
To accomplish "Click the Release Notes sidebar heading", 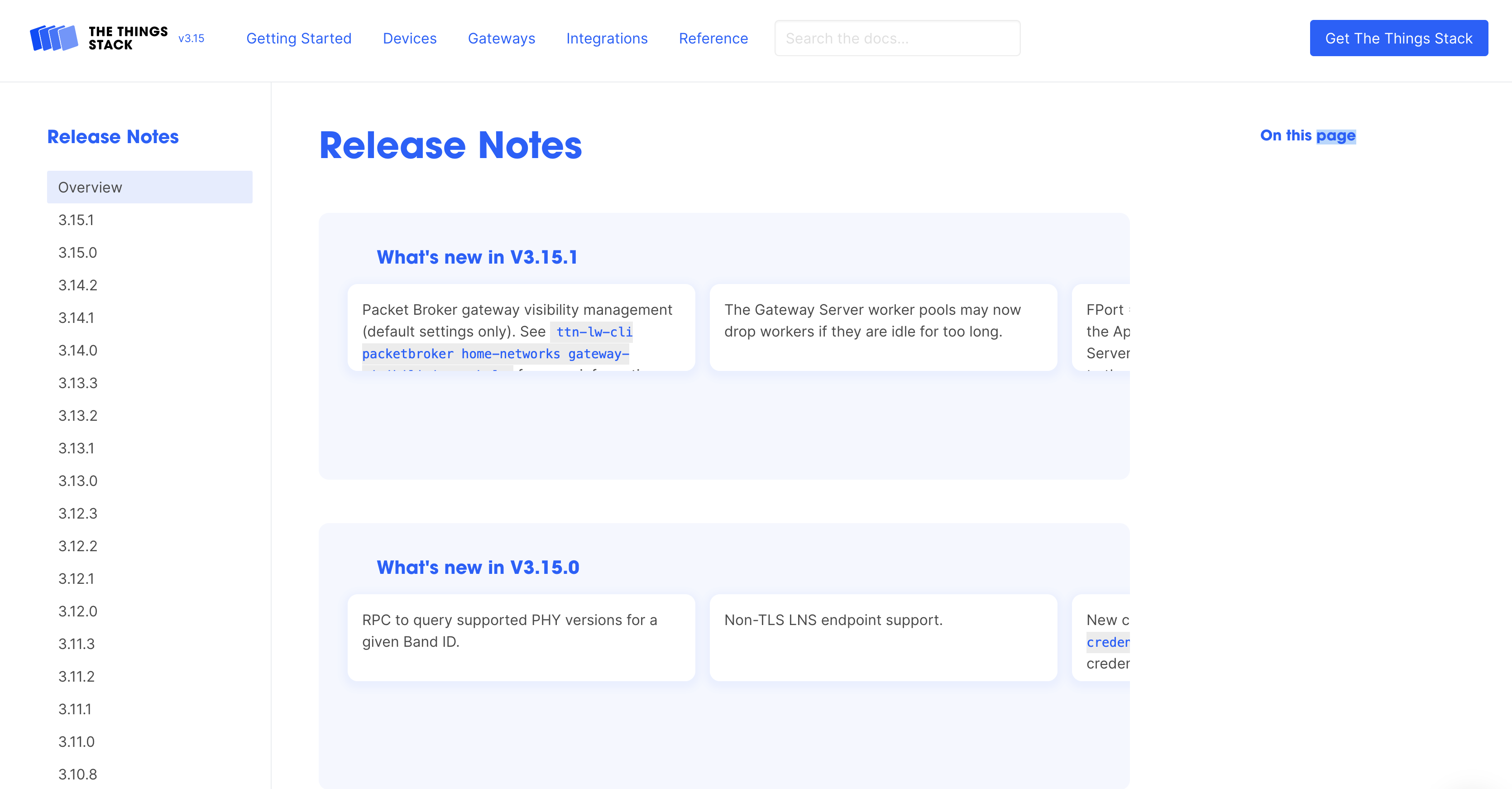I will (x=113, y=136).
